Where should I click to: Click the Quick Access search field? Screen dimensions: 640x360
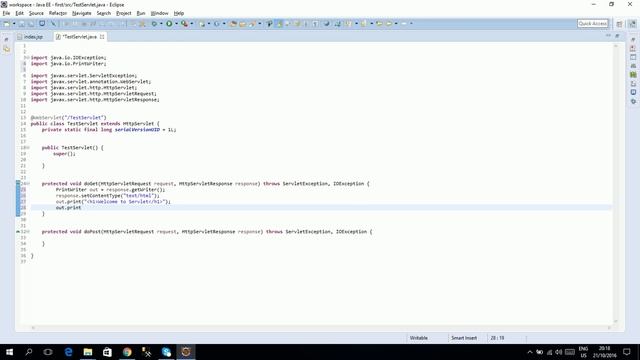(x=593, y=24)
